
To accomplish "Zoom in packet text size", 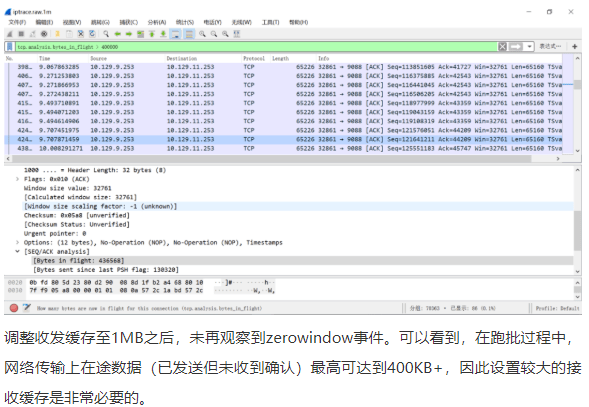I will (x=202, y=34).
